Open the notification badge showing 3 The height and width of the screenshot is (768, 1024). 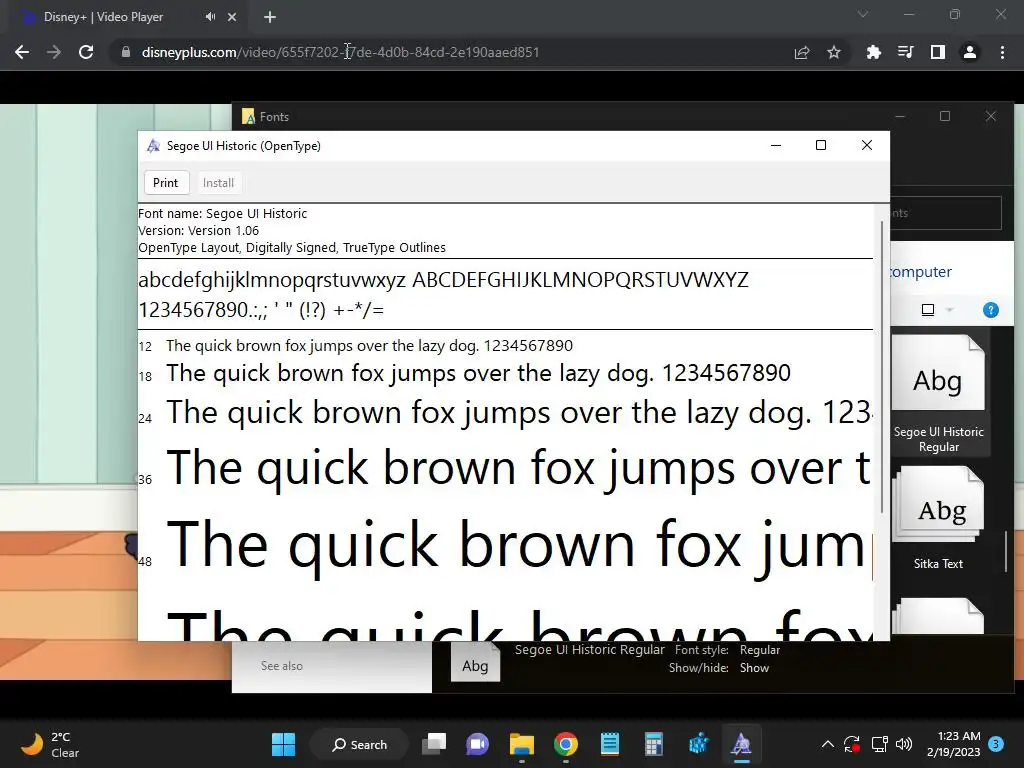(x=996, y=744)
